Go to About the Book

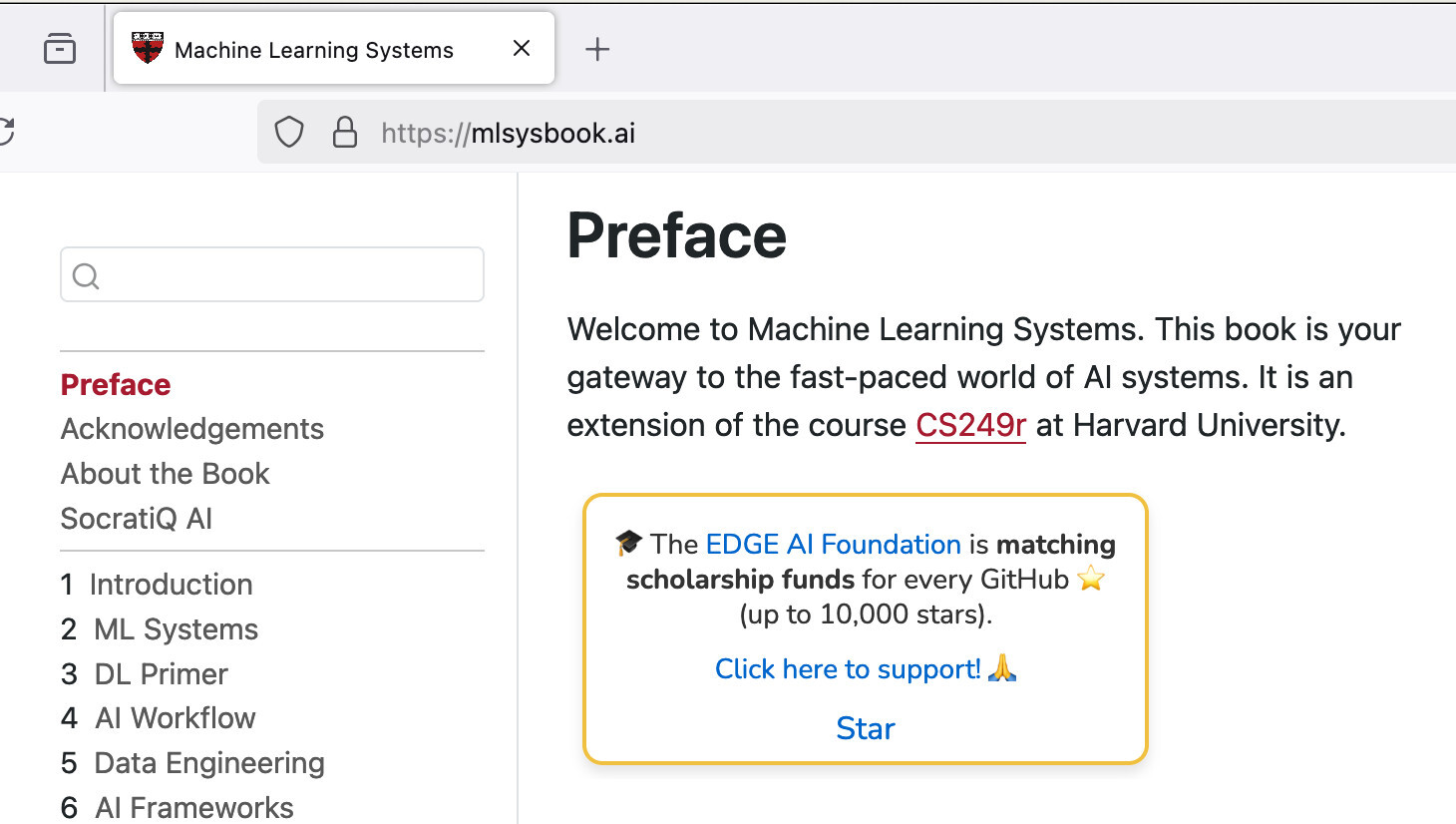coord(166,474)
